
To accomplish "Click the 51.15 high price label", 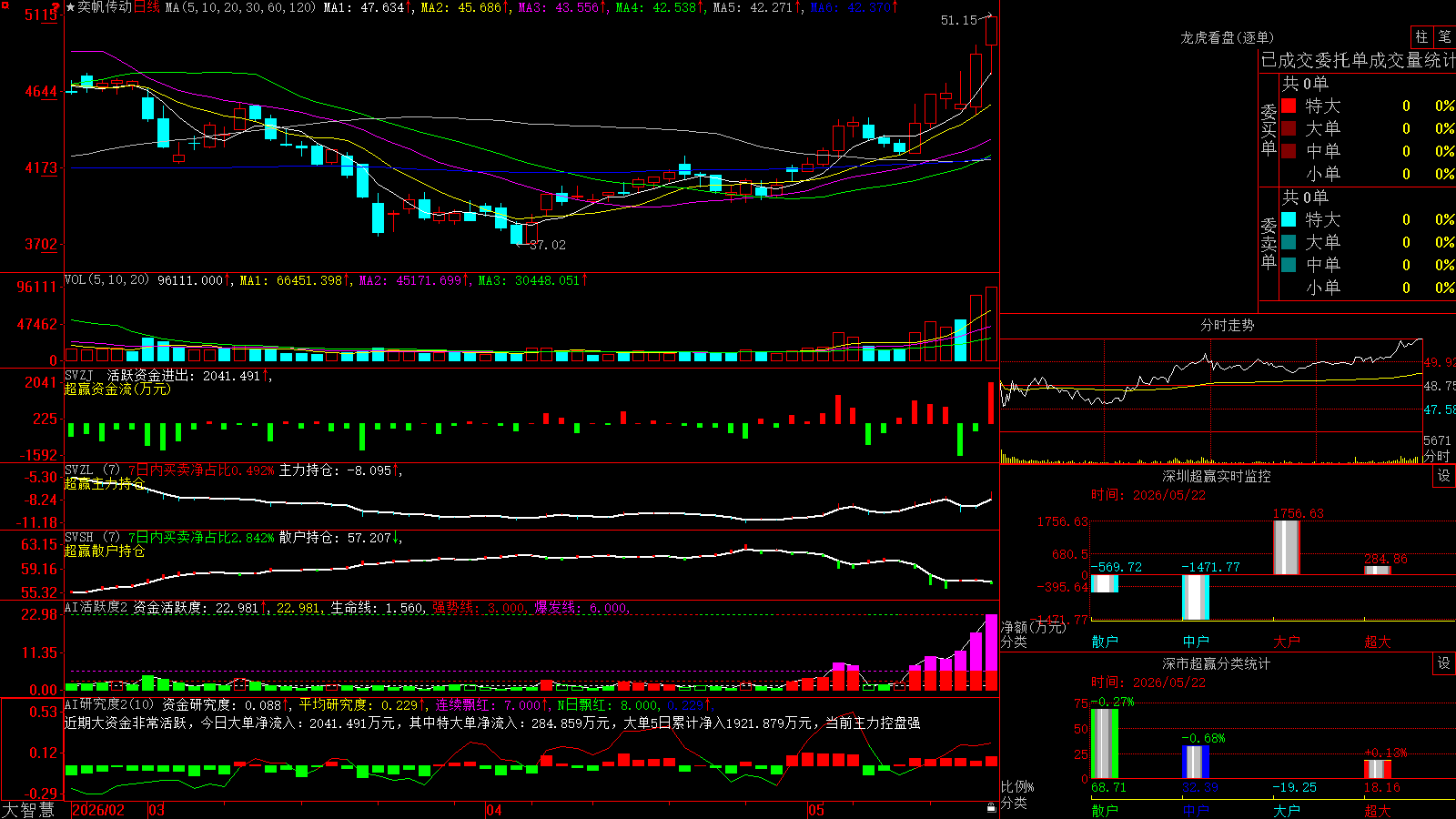I will [959, 20].
